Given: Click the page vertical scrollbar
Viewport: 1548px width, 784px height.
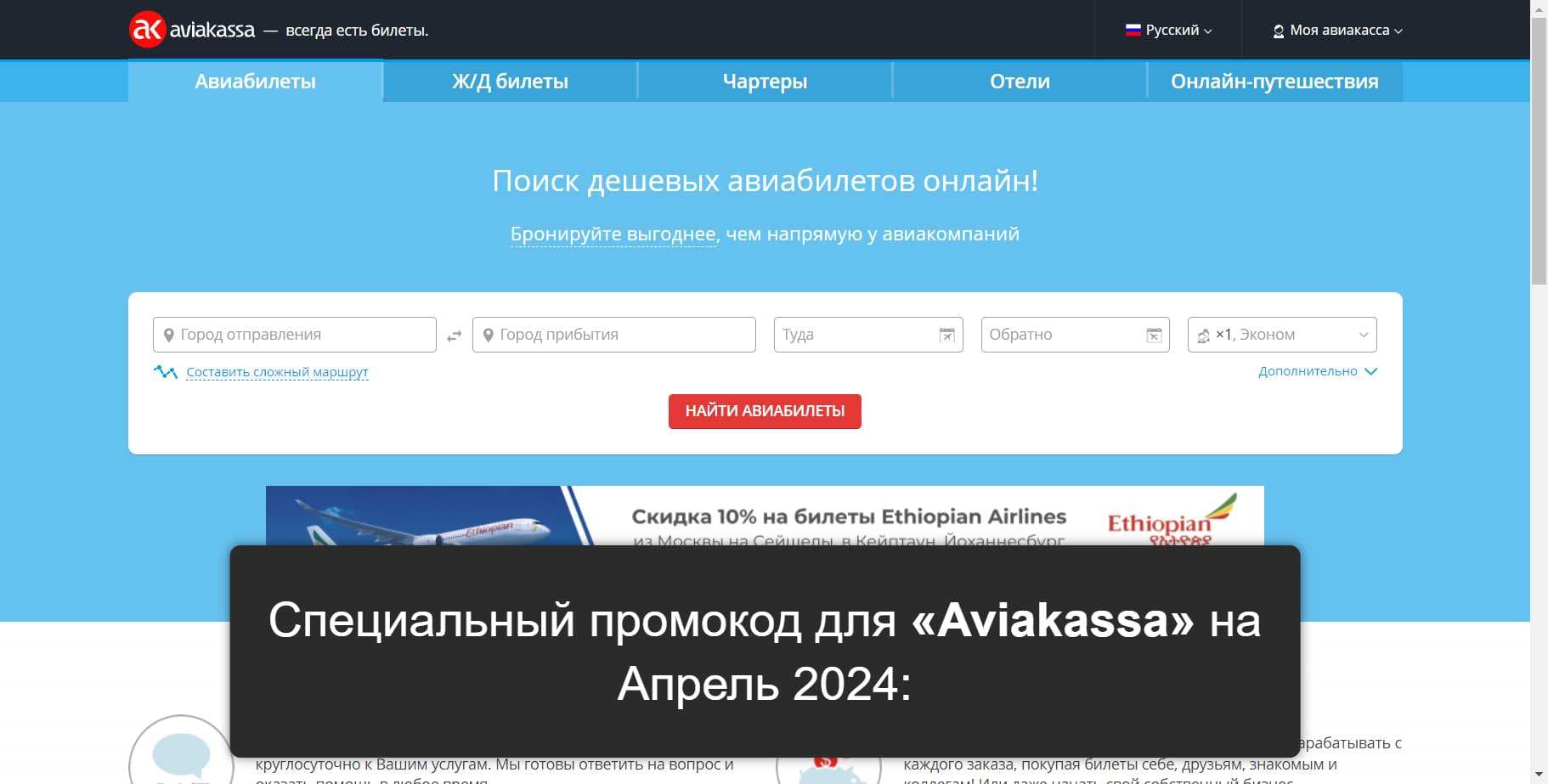Looking at the screenshot, I should coord(1539,153).
